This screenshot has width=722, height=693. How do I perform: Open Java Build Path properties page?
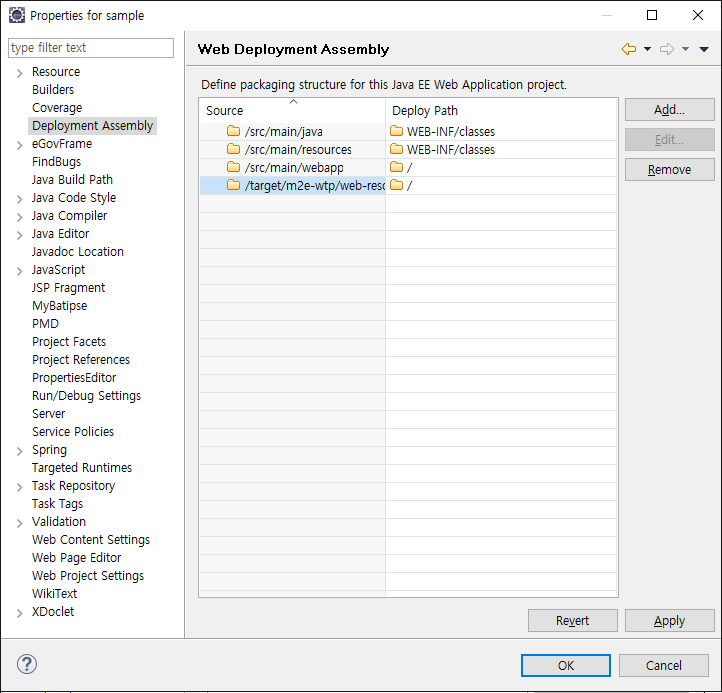coord(72,180)
